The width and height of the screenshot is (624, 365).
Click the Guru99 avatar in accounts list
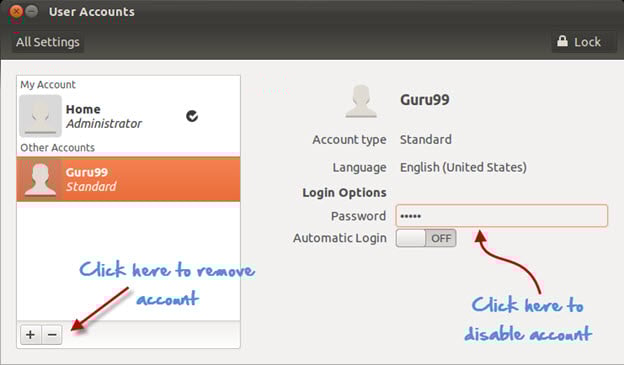pos(40,179)
